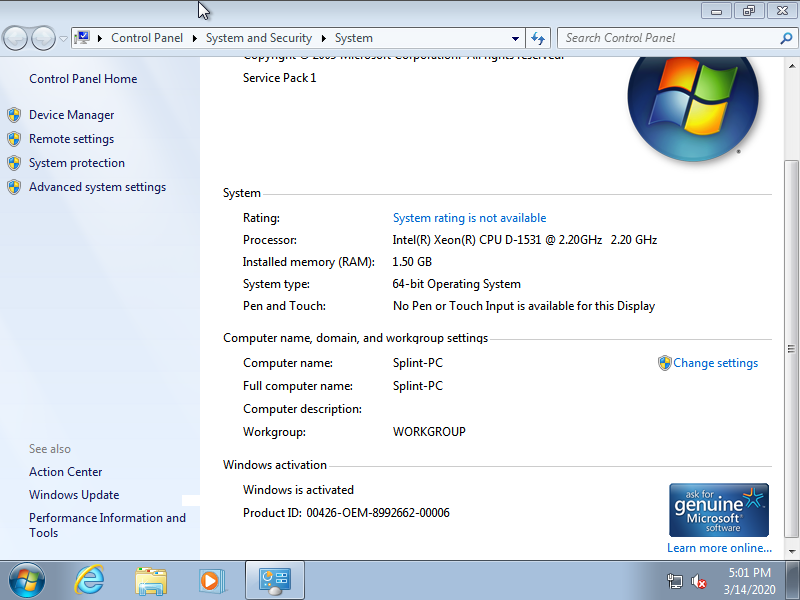Click the Product ID 00426-OEM-8992662-00006 text
Image resolution: width=800 pixels, height=600 pixels.
[346, 513]
